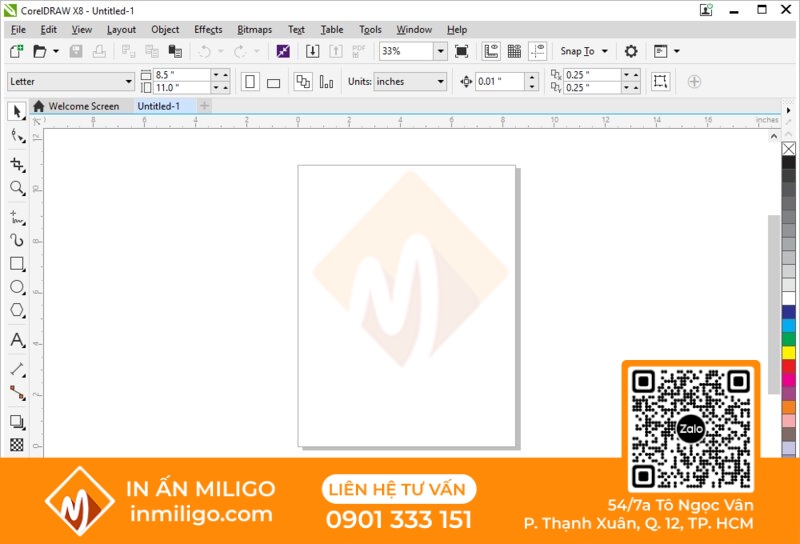
Task: Select the No color swatch
Action: click(788, 149)
